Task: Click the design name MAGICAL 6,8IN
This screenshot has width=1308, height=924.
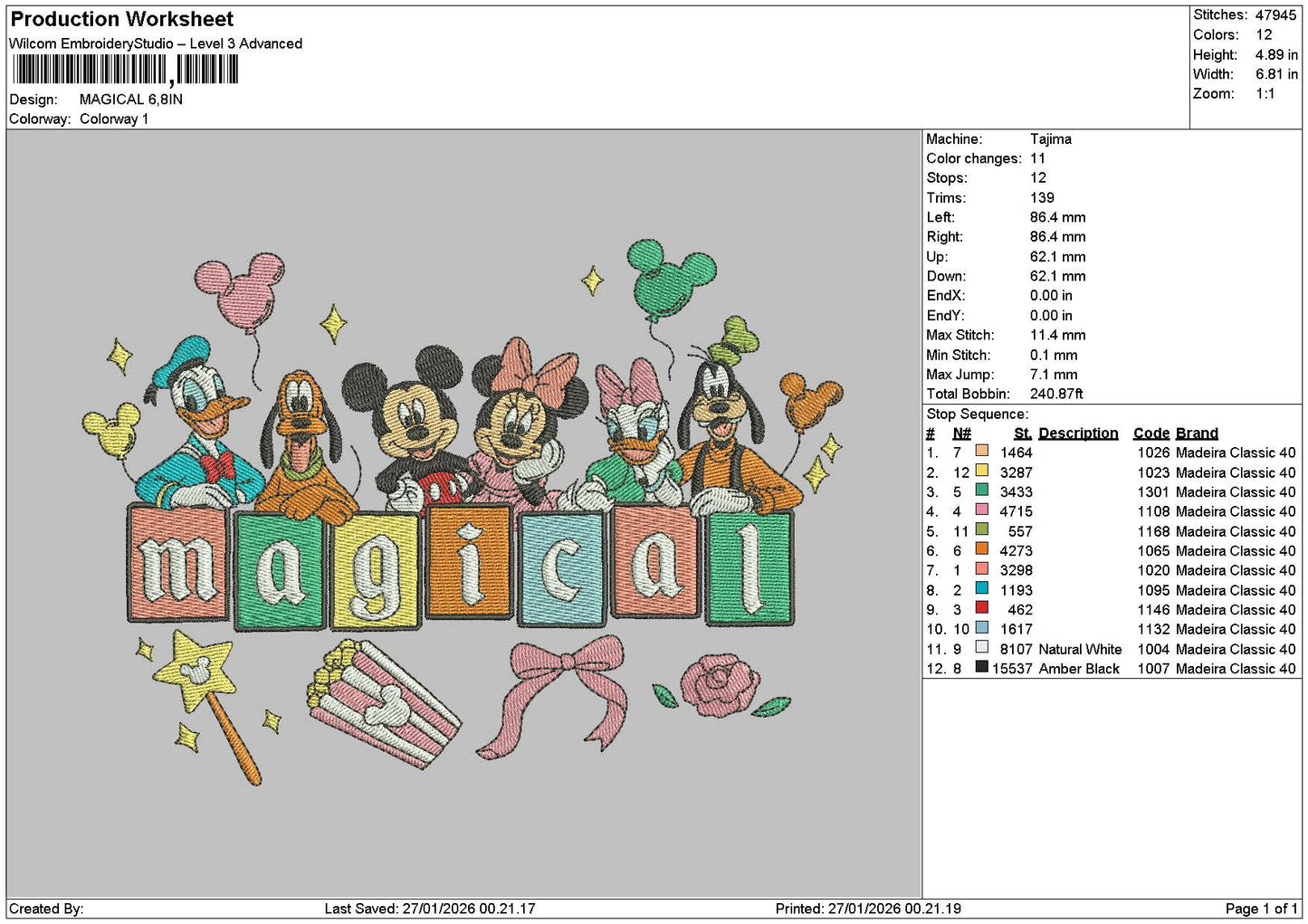Action: pos(131,100)
